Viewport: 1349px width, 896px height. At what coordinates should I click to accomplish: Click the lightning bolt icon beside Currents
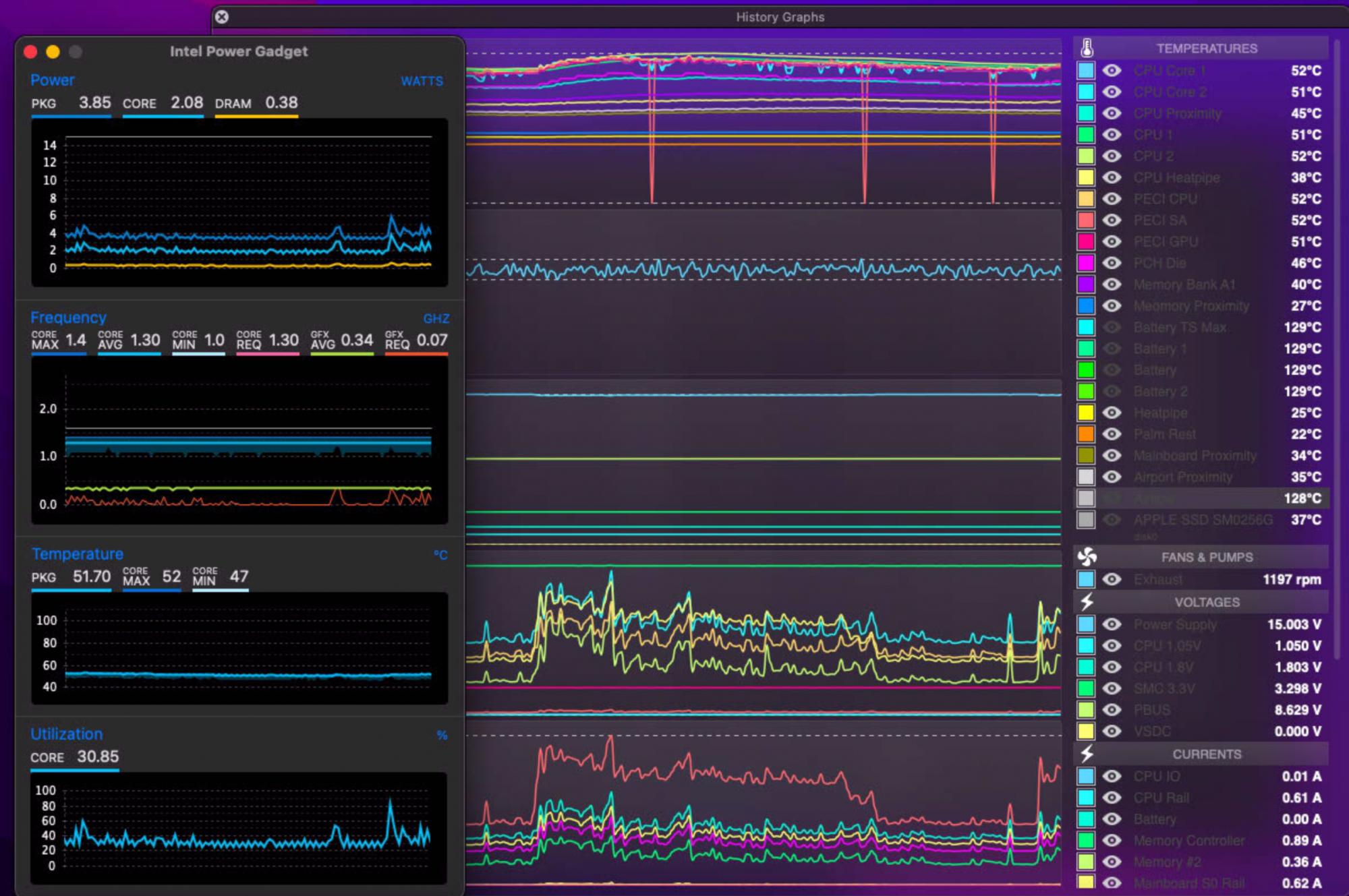pyautogui.click(x=1087, y=754)
